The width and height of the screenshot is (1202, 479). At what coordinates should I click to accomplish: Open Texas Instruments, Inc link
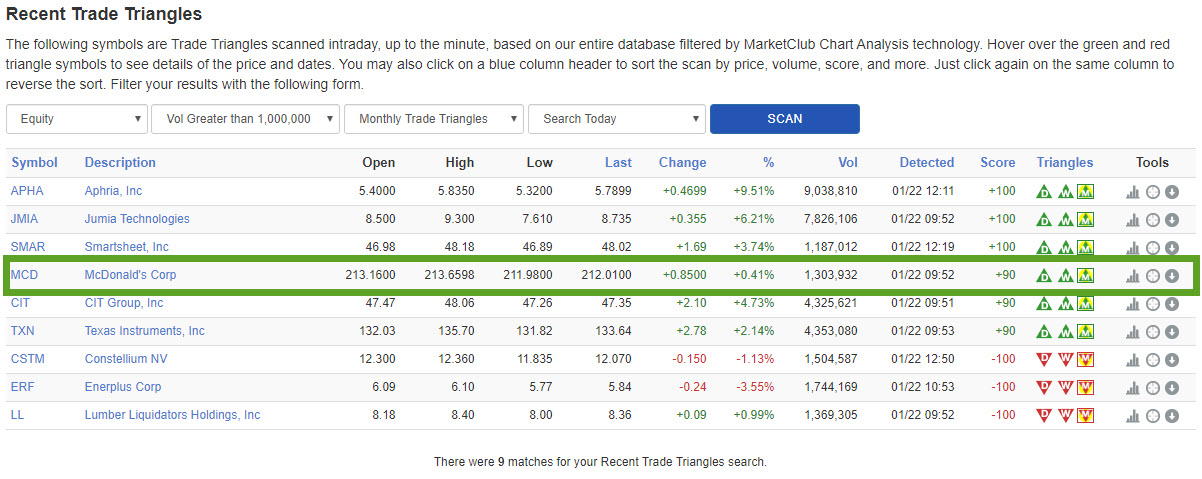coord(145,331)
